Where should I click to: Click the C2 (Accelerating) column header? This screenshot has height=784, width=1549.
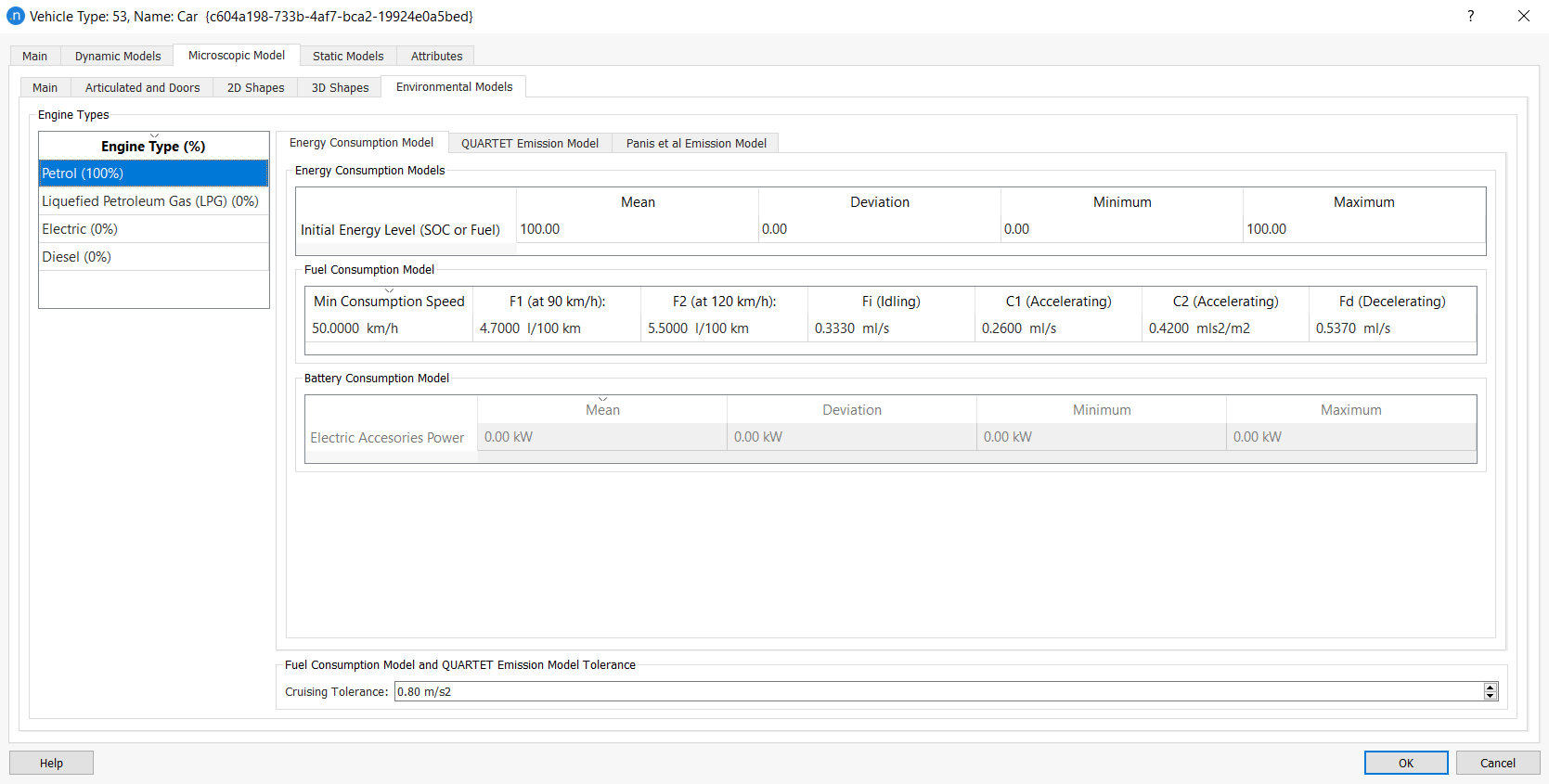coord(1225,301)
